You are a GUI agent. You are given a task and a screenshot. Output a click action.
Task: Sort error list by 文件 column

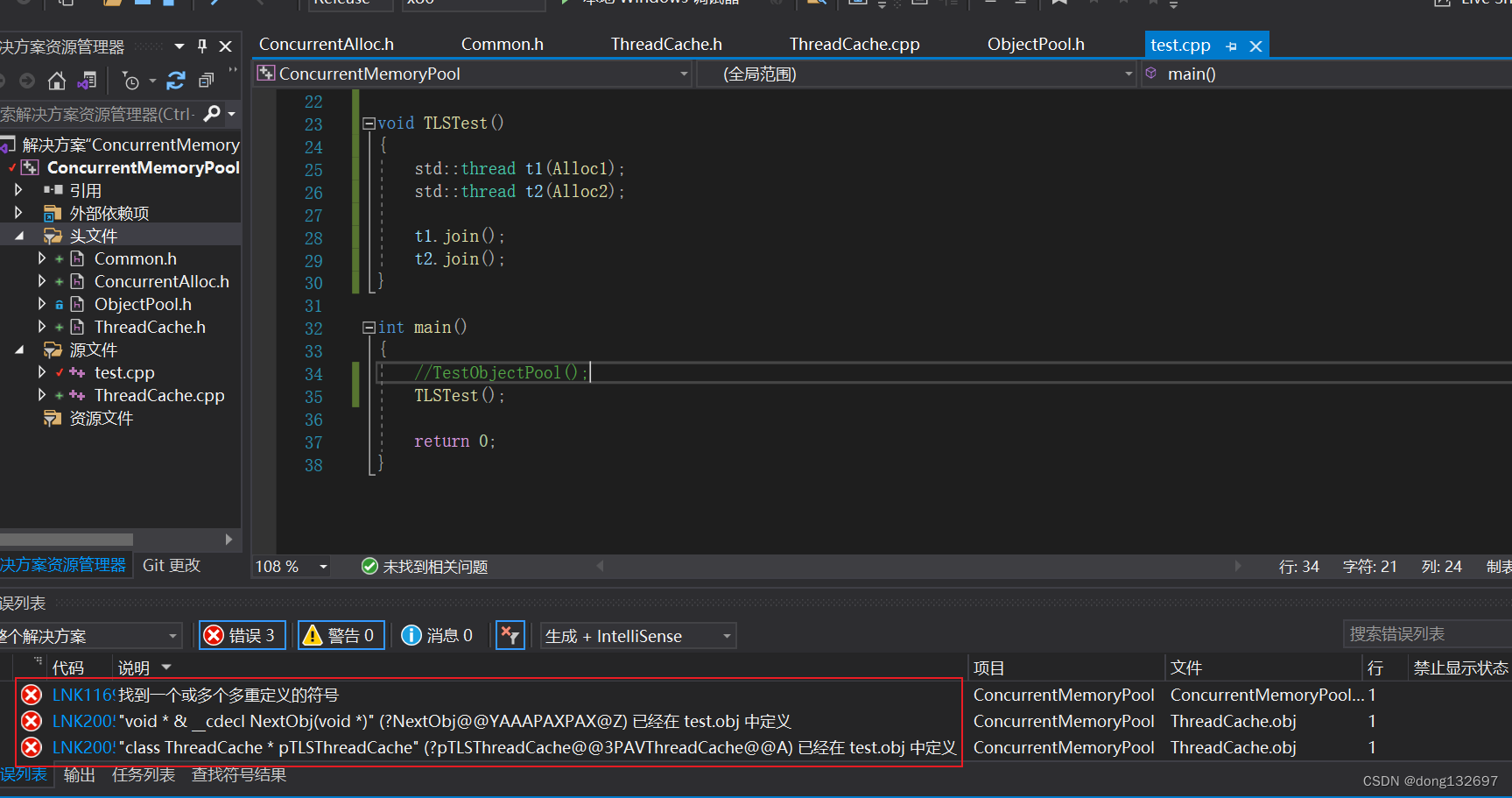point(1186,668)
